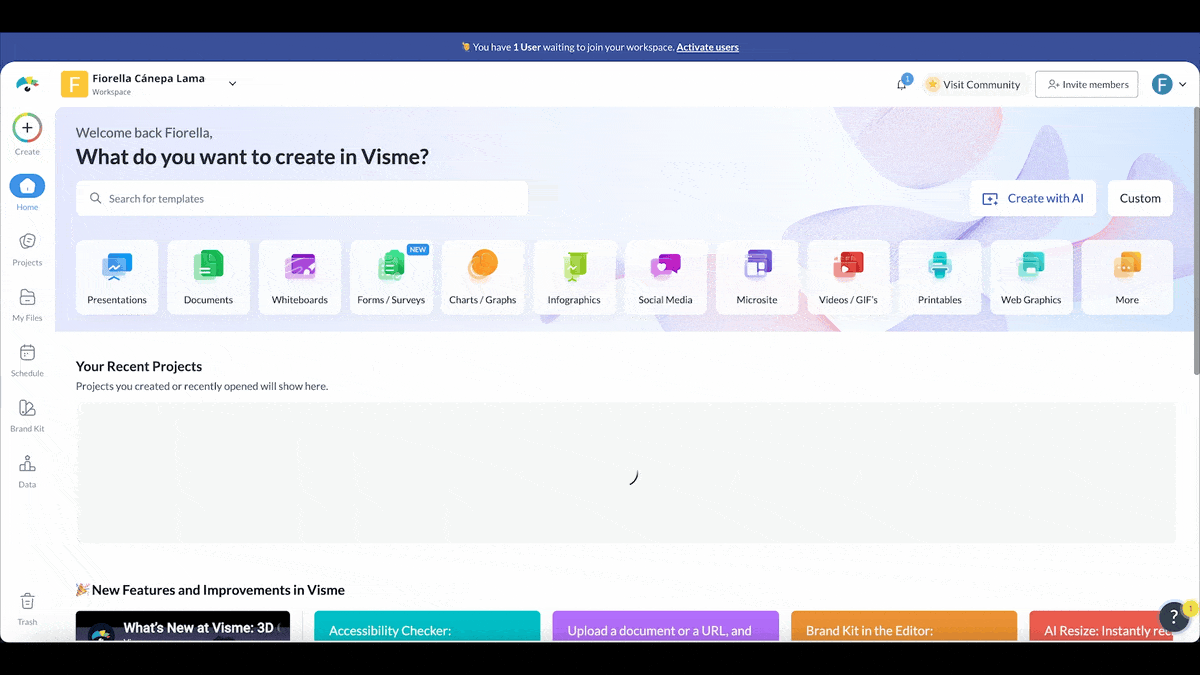Screen dimensions: 1200x675
Task: Select Whiteboards category
Action: (x=300, y=277)
